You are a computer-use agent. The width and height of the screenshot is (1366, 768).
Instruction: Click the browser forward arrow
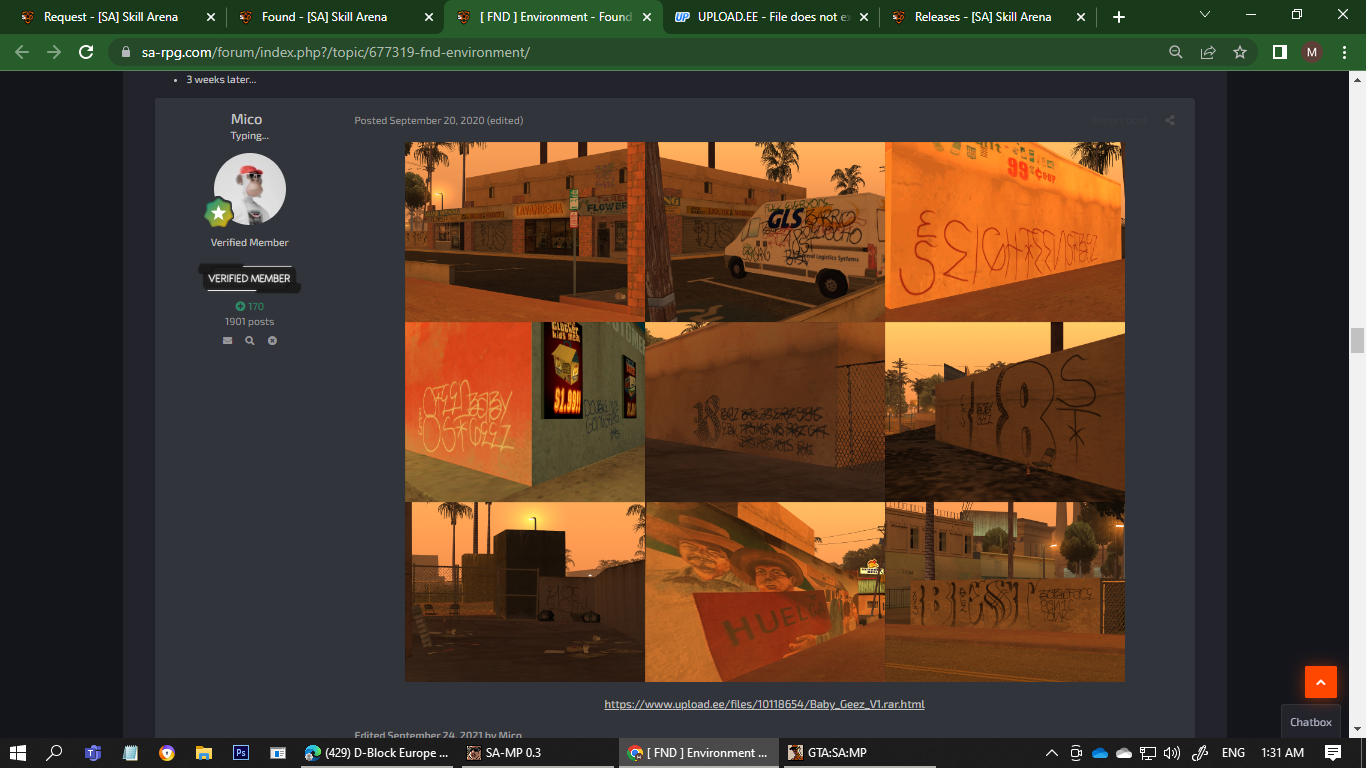point(54,52)
